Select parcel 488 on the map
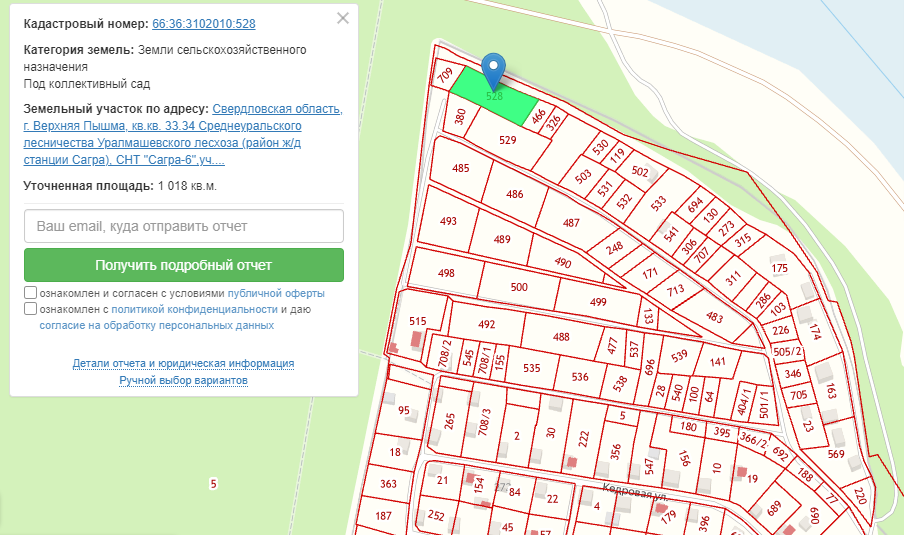The height and width of the screenshot is (535, 904). pyautogui.click(x=560, y=337)
